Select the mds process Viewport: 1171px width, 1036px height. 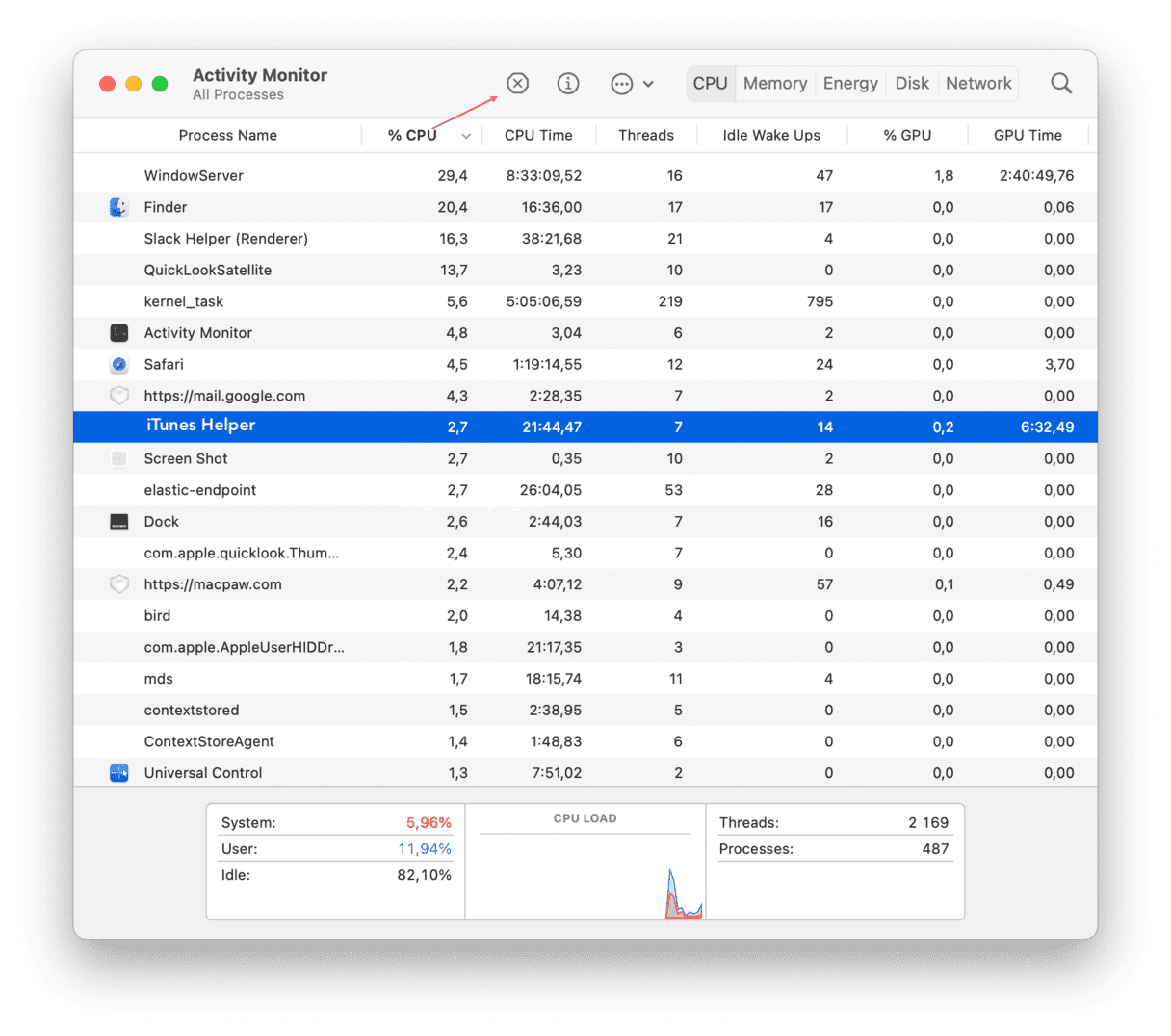pos(585,679)
